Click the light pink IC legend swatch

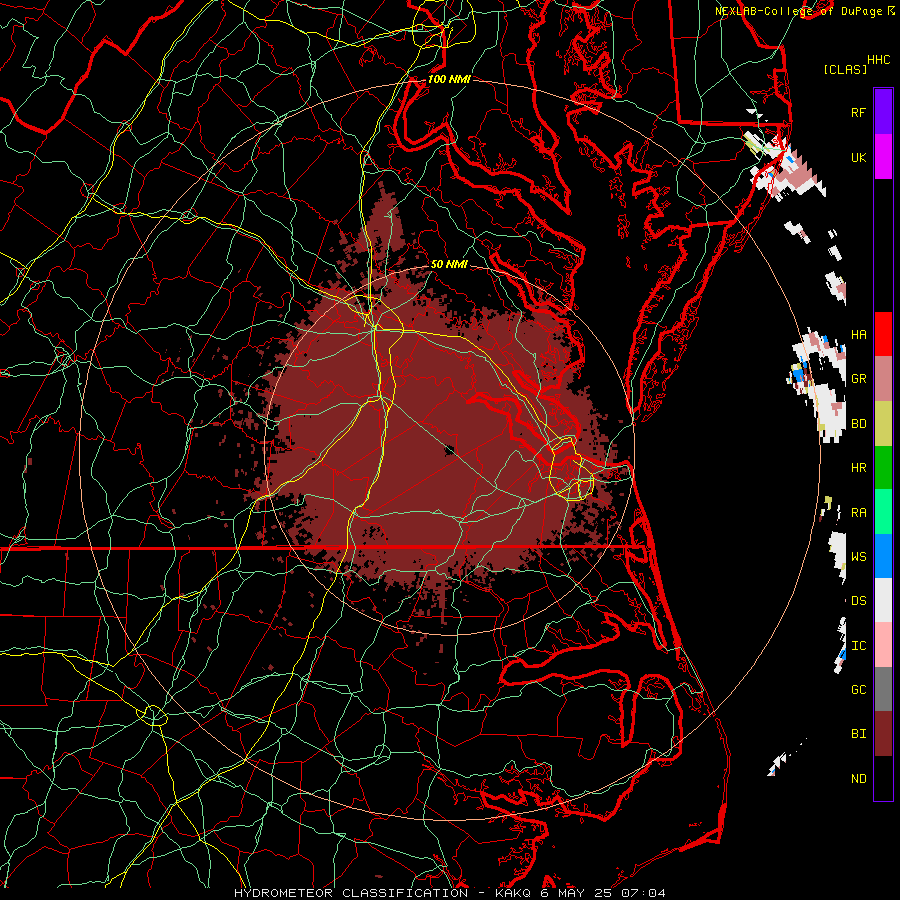click(x=883, y=645)
